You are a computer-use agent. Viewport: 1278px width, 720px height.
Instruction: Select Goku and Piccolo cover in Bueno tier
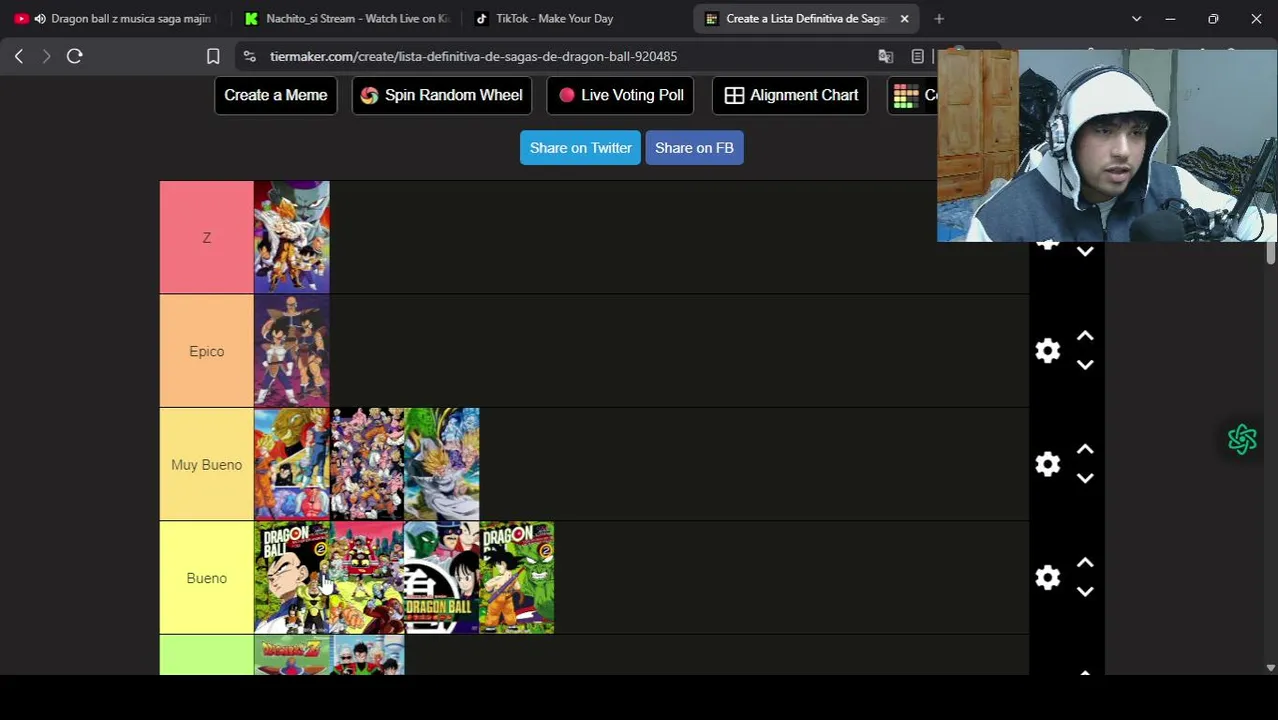(x=517, y=578)
